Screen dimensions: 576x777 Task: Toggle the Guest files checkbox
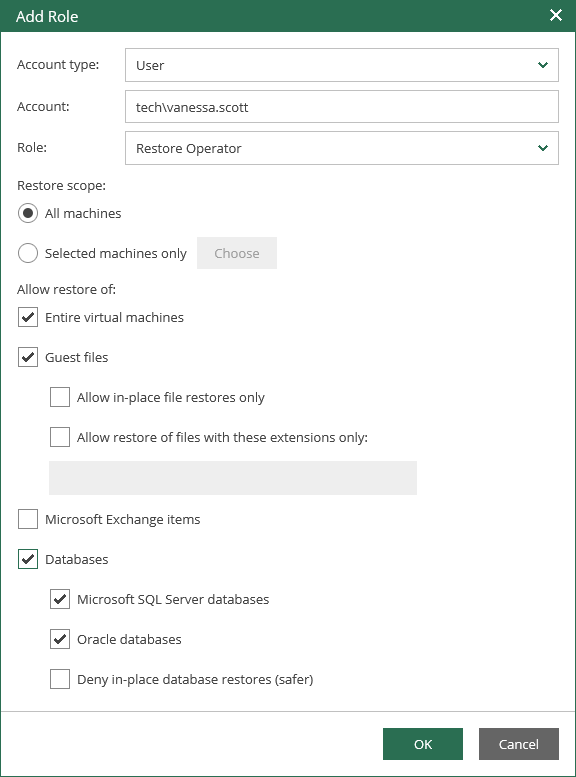tap(28, 357)
